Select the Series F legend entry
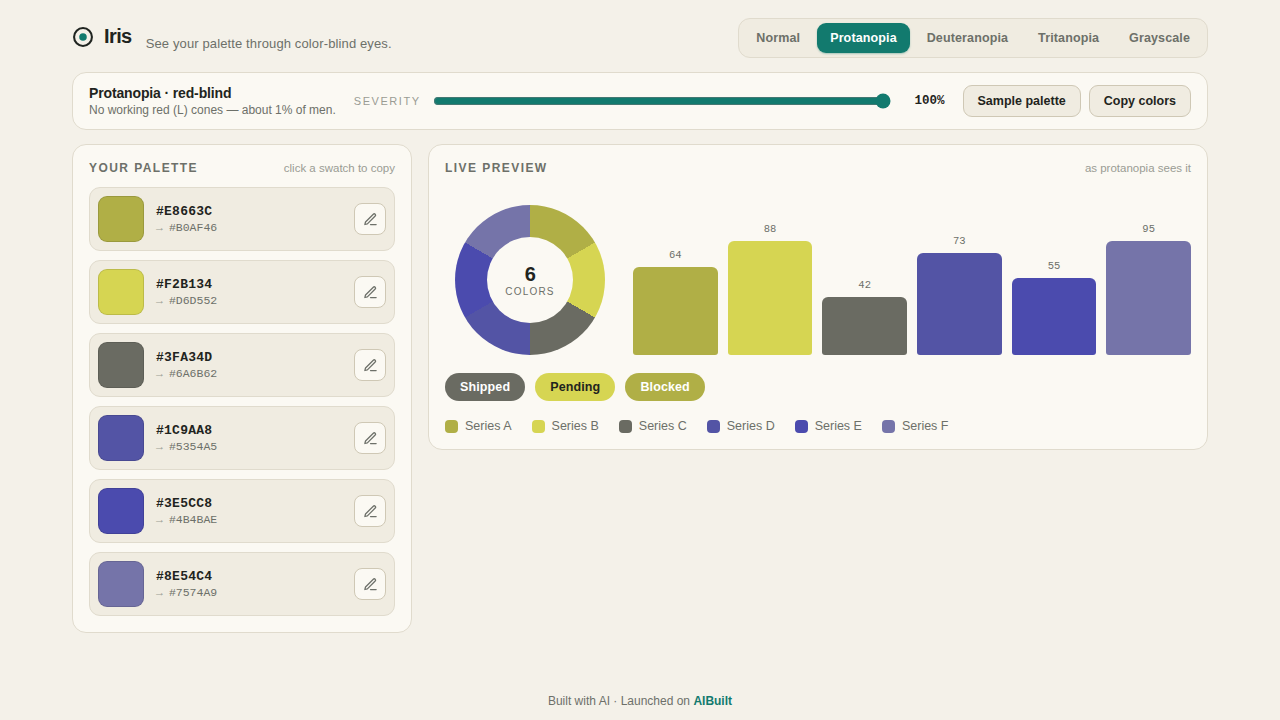Image resolution: width=1280 pixels, height=720 pixels. click(x=915, y=426)
